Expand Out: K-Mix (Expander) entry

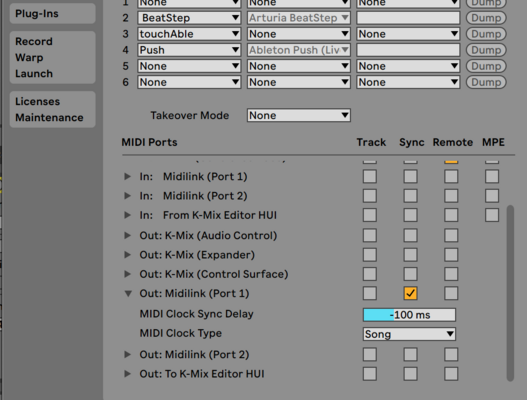click(127, 255)
